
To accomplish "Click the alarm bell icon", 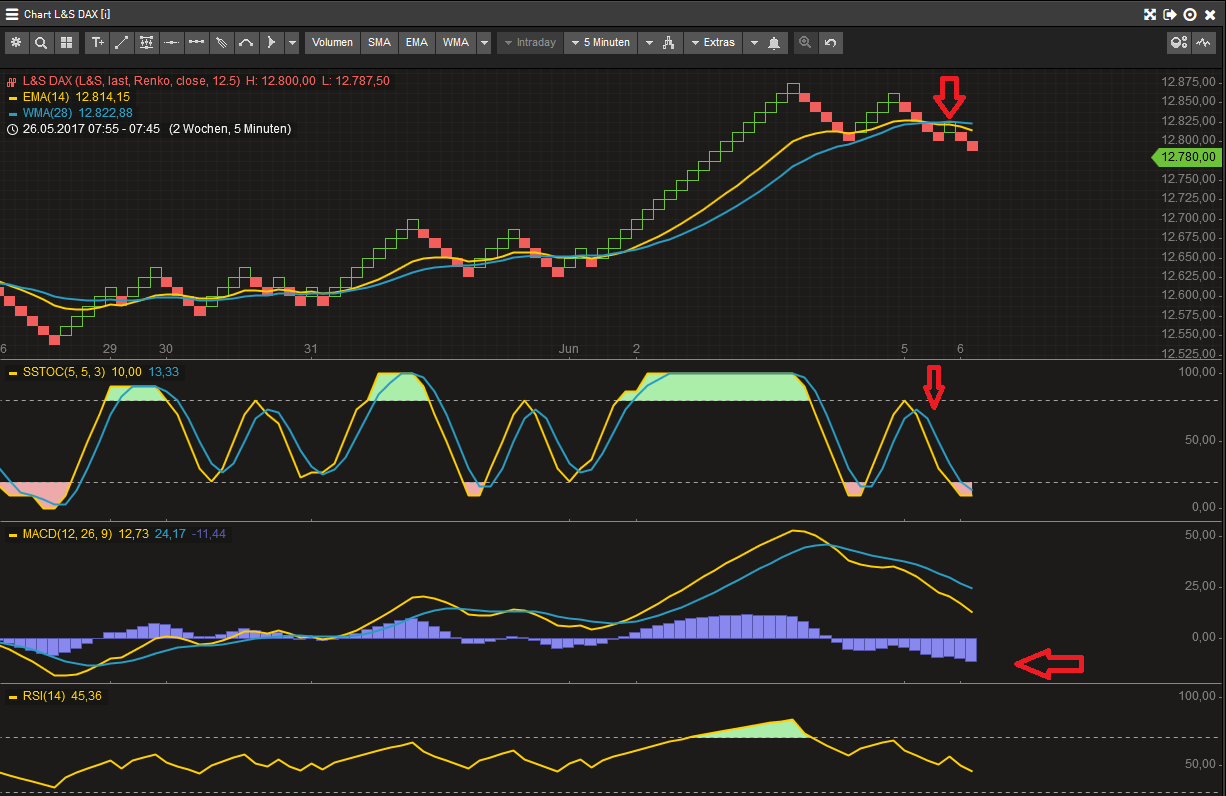I will (x=773, y=42).
